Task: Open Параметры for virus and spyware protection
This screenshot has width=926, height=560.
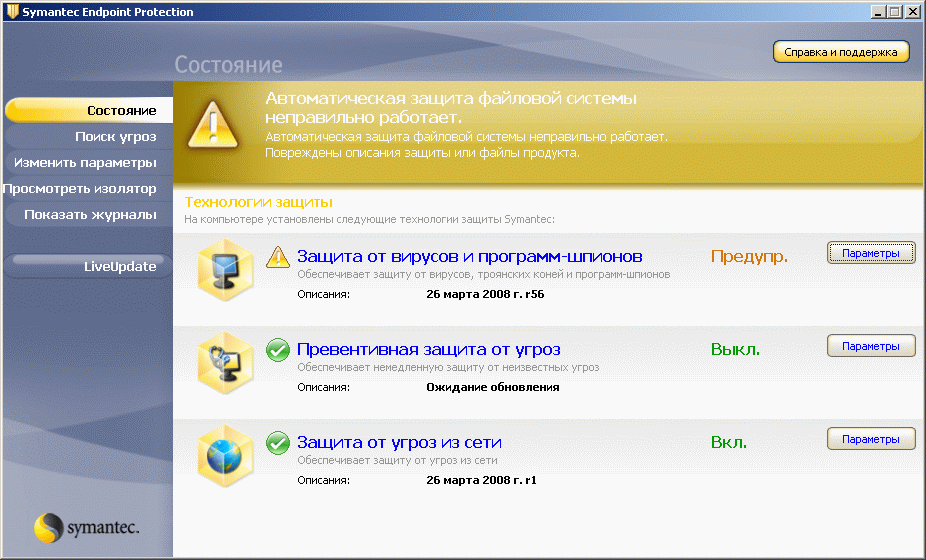Action: 871,253
